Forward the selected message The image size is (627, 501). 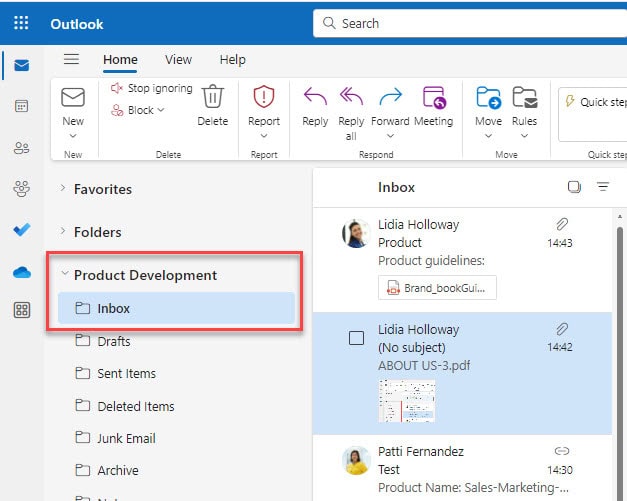pyautogui.click(x=390, y=97)
